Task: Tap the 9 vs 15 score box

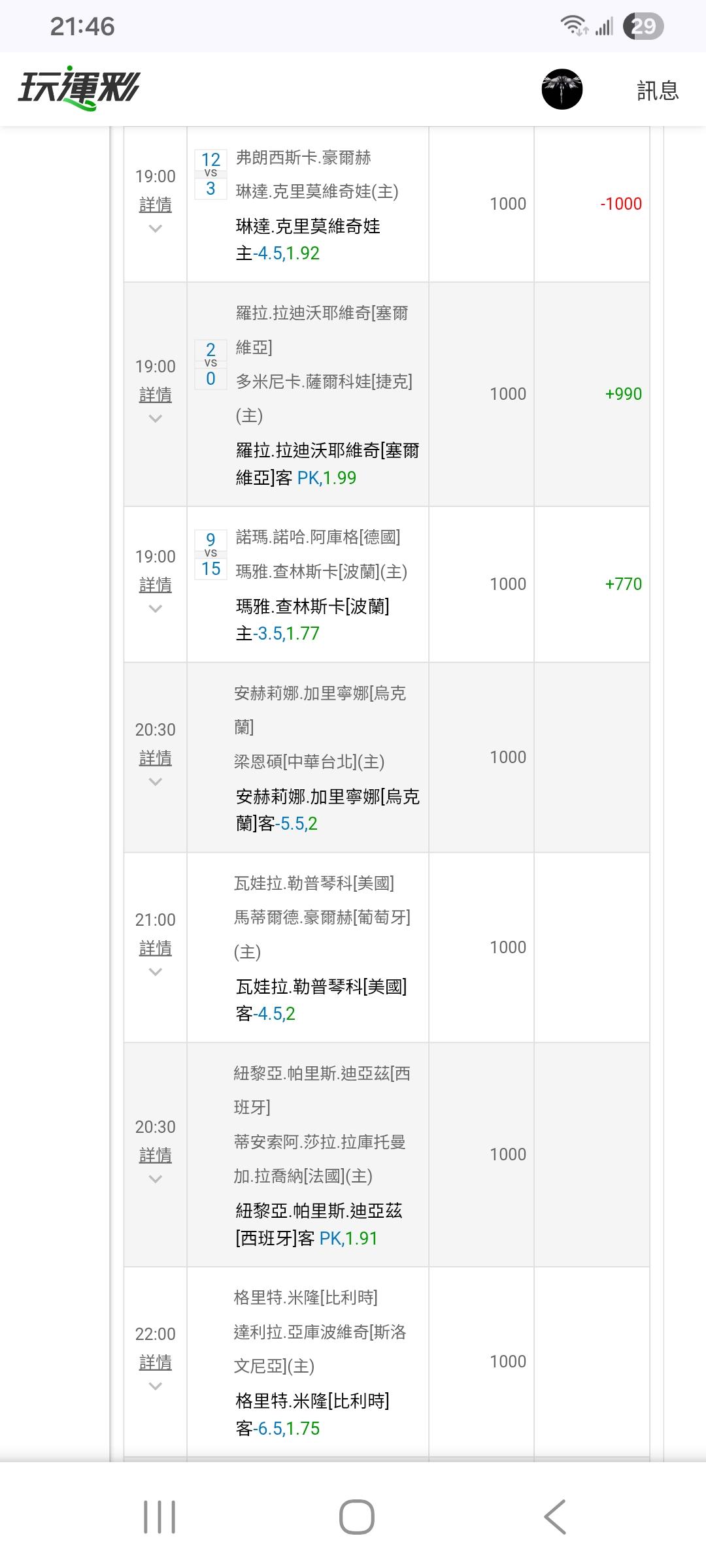Action: click(210, 555)
